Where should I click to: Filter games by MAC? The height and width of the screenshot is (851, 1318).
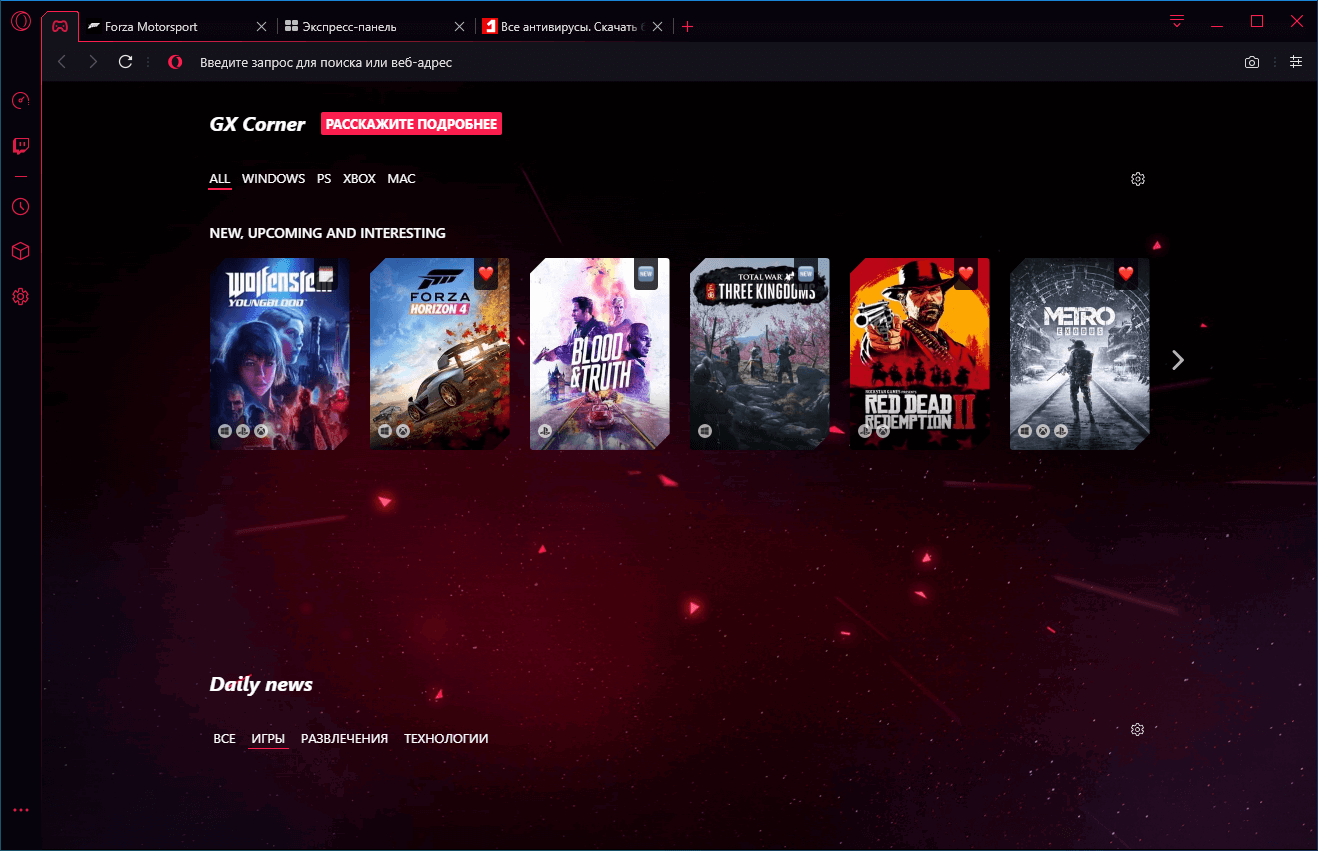402,179
